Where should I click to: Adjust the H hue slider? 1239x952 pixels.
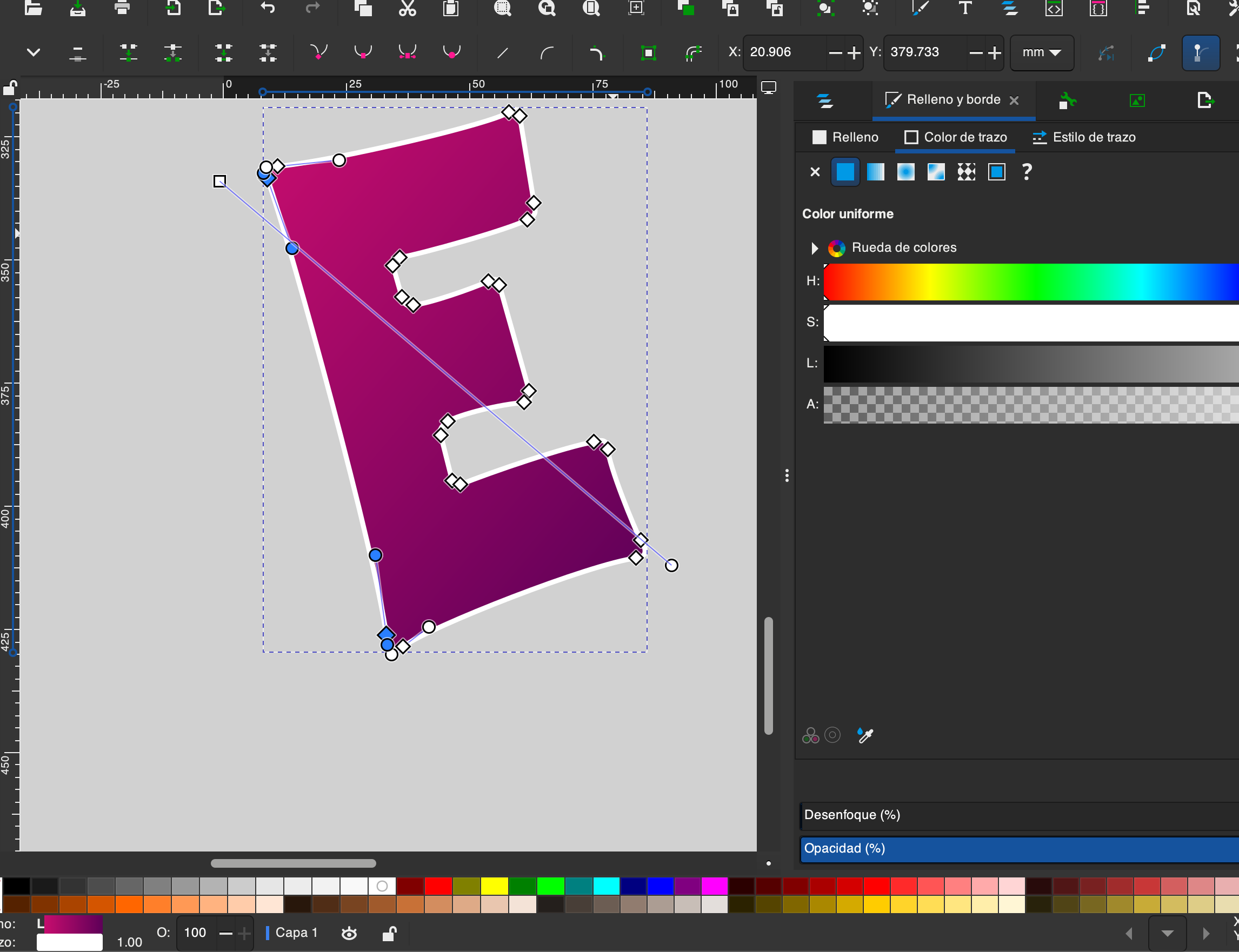tap(1031, 281)
